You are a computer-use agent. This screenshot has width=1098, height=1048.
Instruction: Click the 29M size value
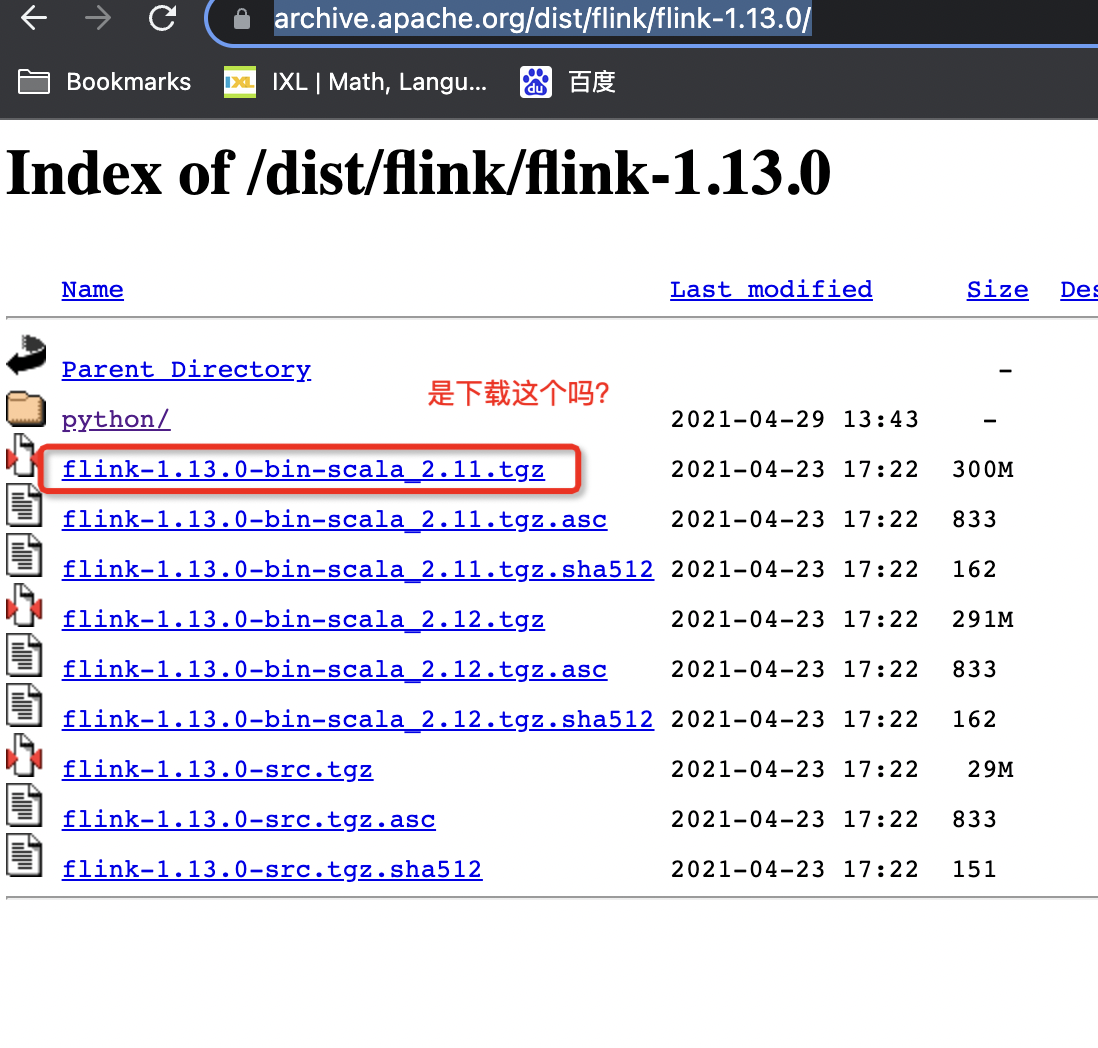click(990, 769)
